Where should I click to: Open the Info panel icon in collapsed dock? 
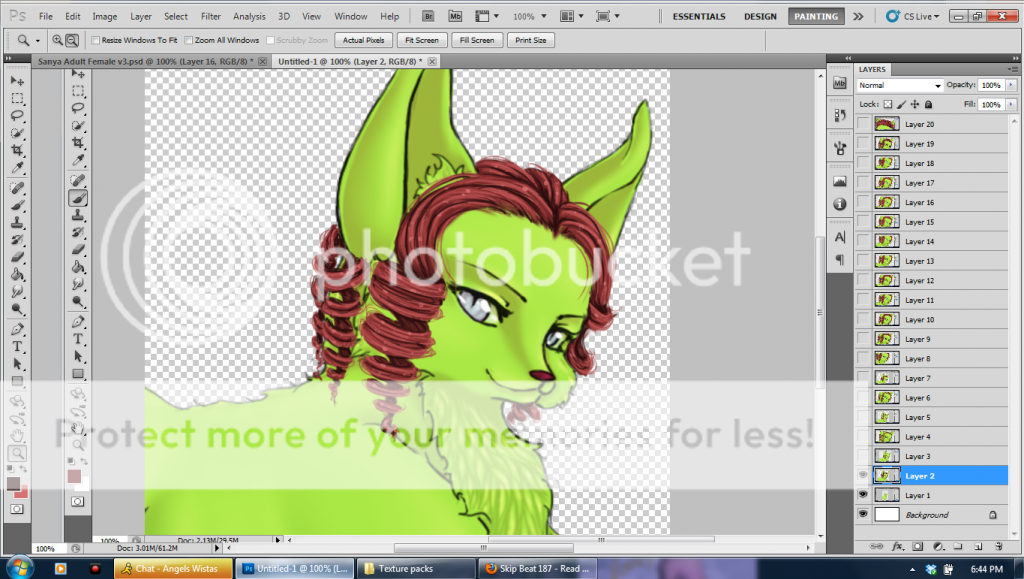click(839, 203)
